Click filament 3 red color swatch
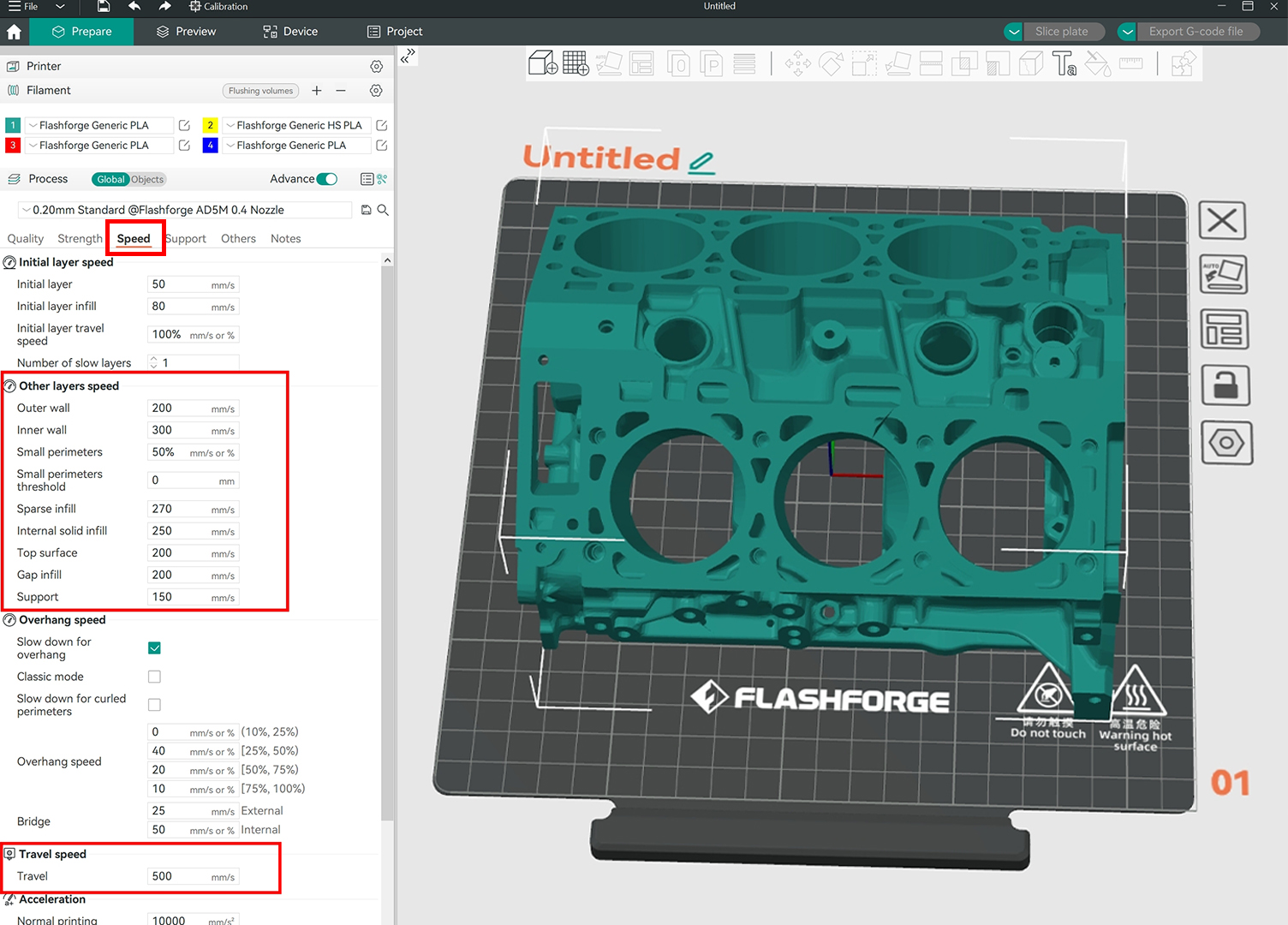This screenshot has width=1288, height=925. (13, 146)
